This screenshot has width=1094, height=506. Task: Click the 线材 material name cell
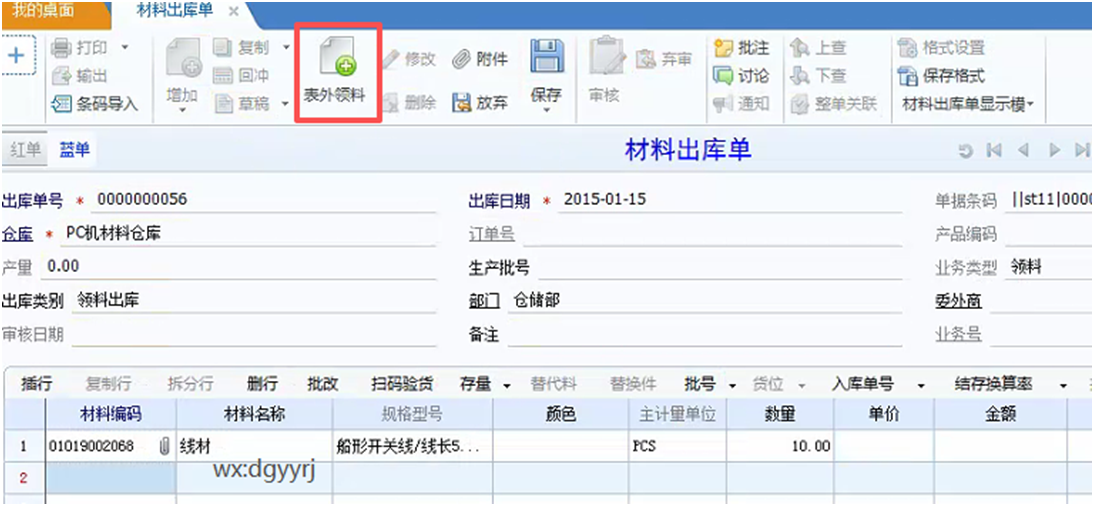coord(255,446)
